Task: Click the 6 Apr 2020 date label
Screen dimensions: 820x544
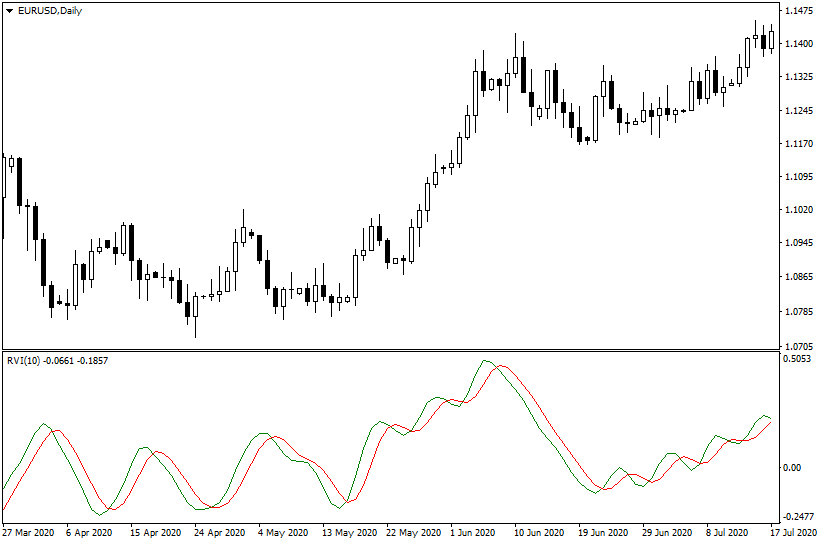Action: 89,533
